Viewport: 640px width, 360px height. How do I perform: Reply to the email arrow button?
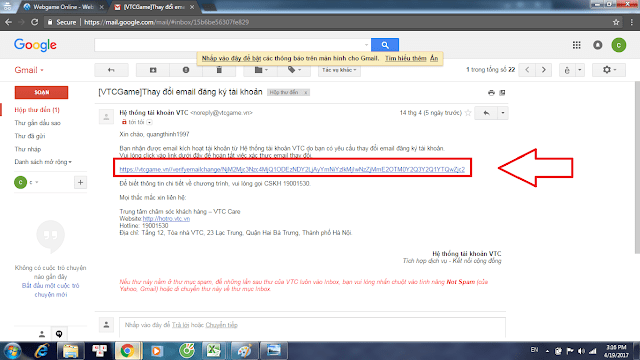coord(487,113)
